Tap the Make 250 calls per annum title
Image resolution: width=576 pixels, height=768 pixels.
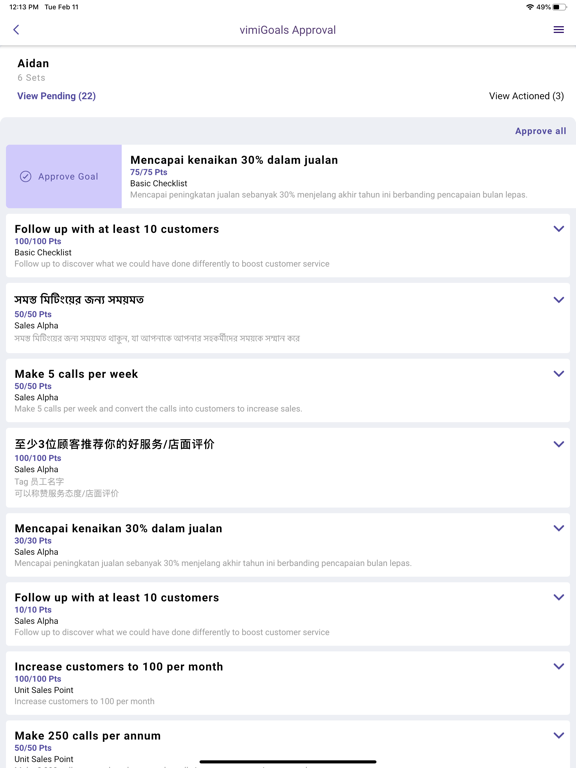tap(87, 735)
